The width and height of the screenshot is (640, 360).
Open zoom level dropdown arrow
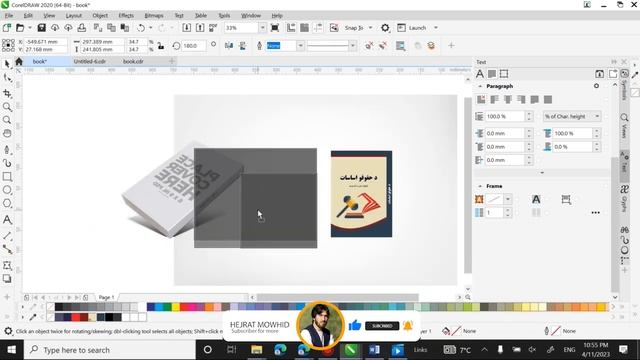[262, 28]
